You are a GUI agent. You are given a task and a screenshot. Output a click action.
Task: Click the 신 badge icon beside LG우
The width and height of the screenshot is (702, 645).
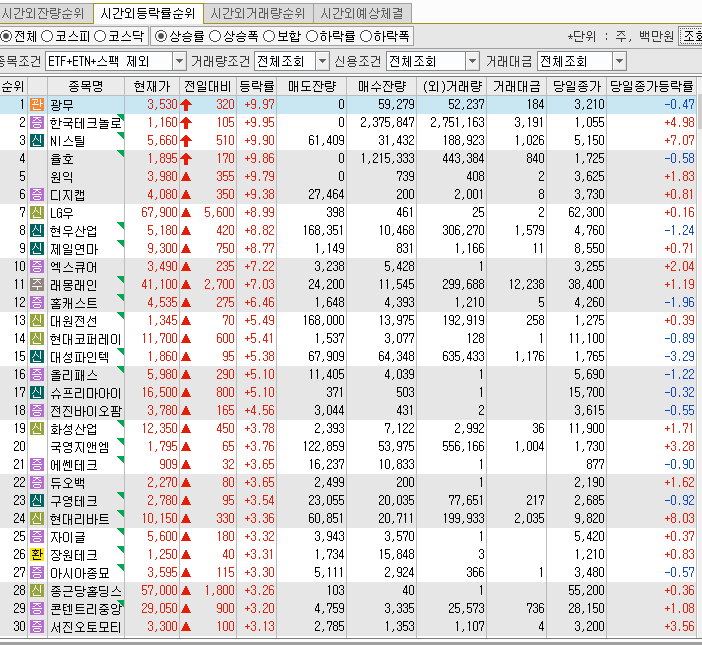tap(37, 213)
